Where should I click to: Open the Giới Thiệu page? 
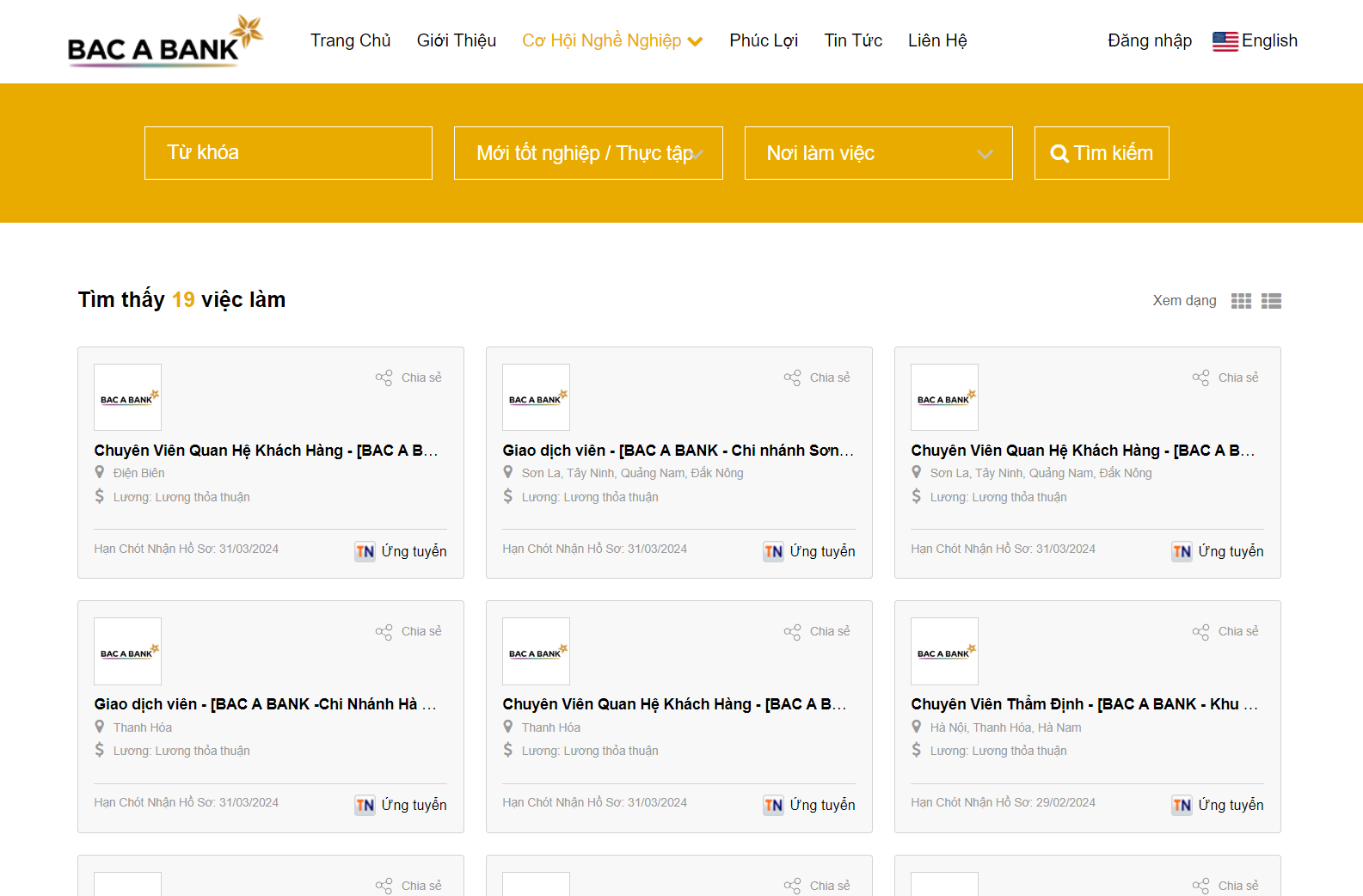[457, 40]
